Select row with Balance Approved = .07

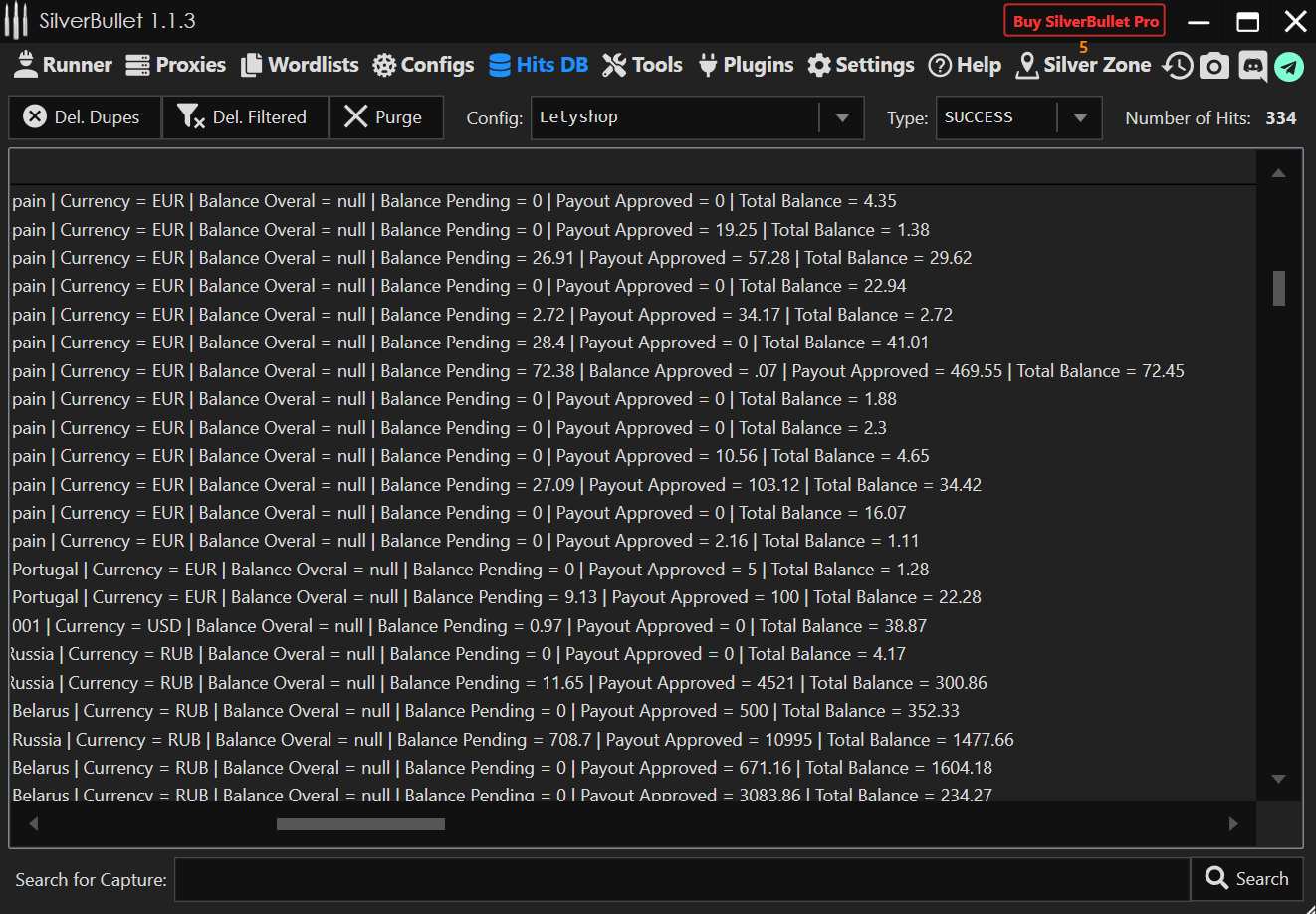633,371
